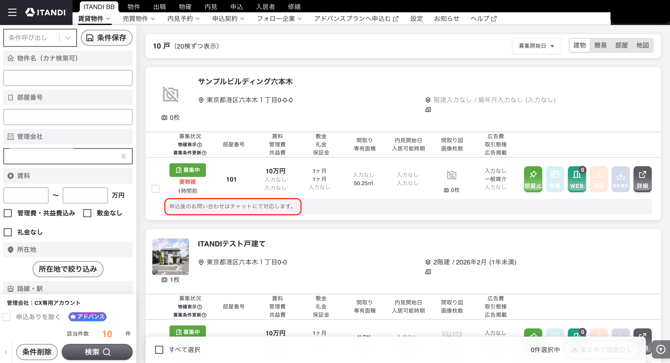Open the 募集開始日 sort dropdown

click(x=536, y=46)
